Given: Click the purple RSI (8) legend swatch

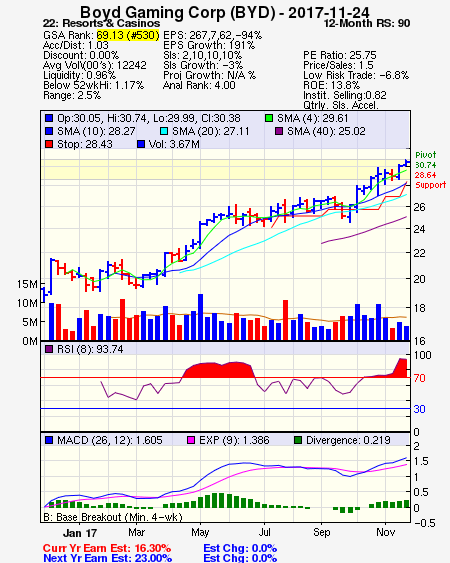Looking at the screenshot, I should [49, 349].
